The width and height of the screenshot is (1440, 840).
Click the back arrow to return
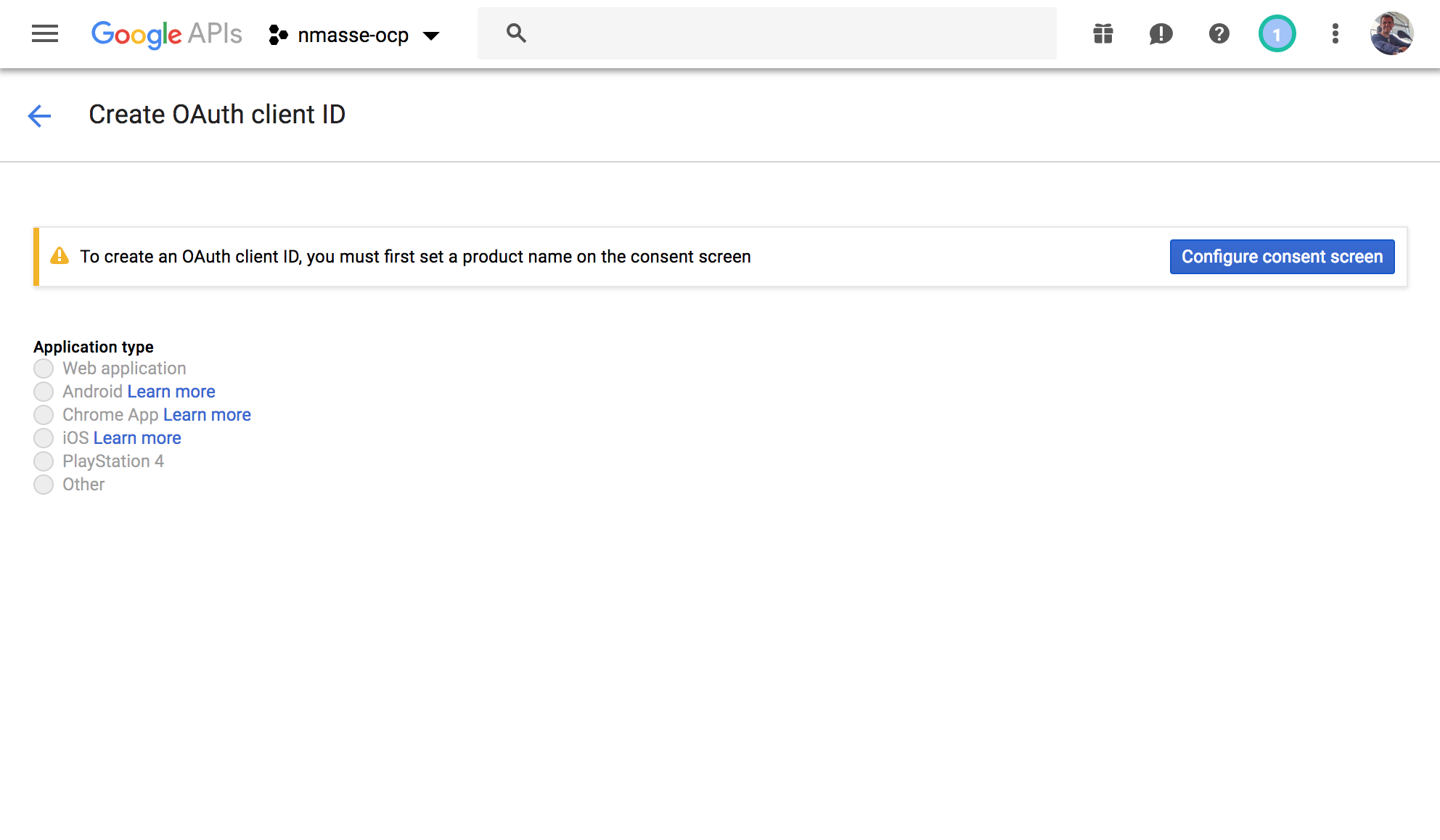pos(38,115)
